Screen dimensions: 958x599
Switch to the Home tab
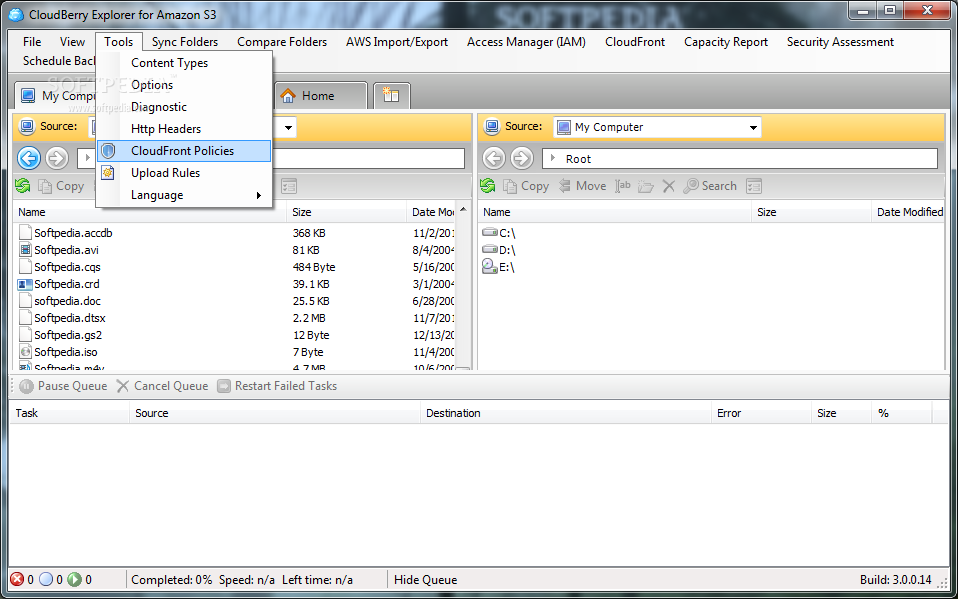[x=320, y=96]
